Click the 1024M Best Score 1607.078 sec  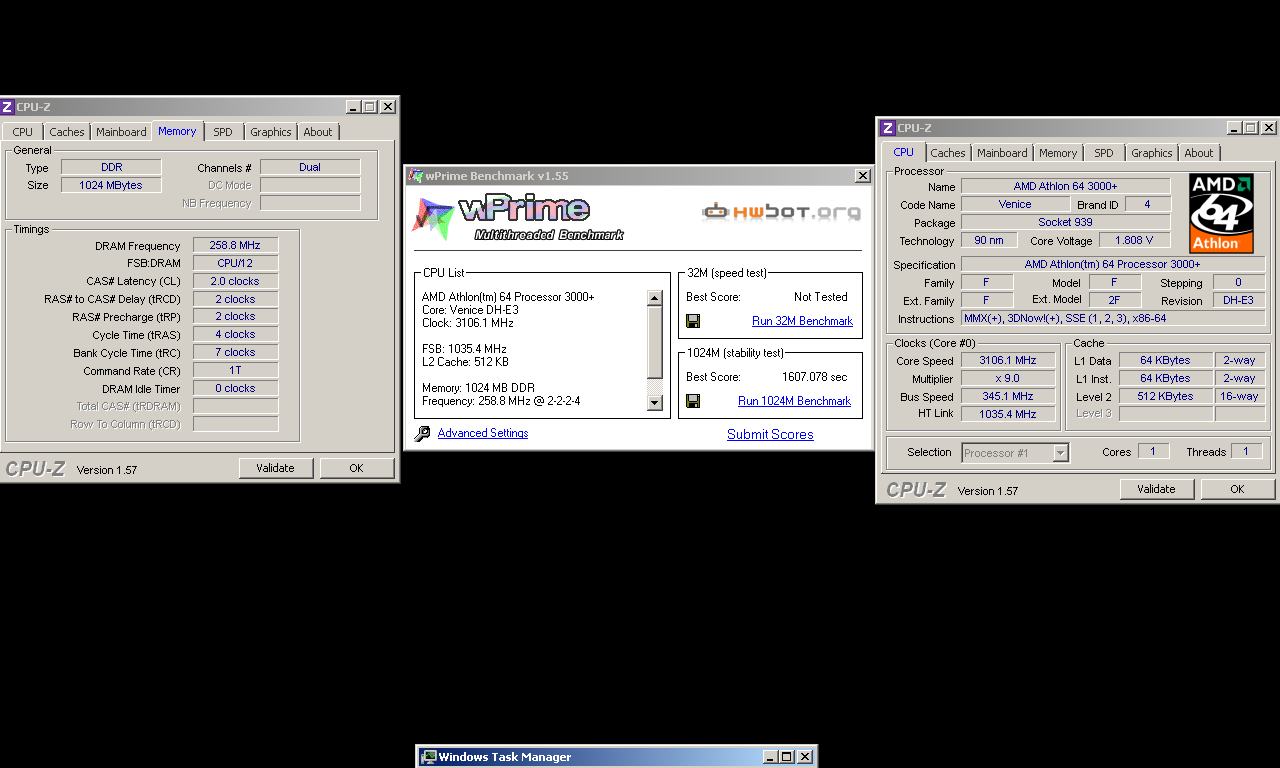(814, 377)
